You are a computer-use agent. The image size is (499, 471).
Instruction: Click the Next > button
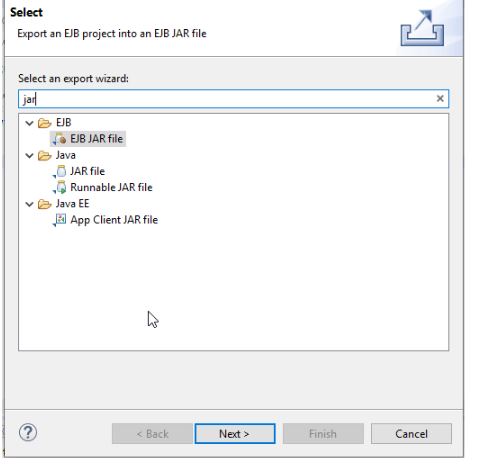(235, 434)
